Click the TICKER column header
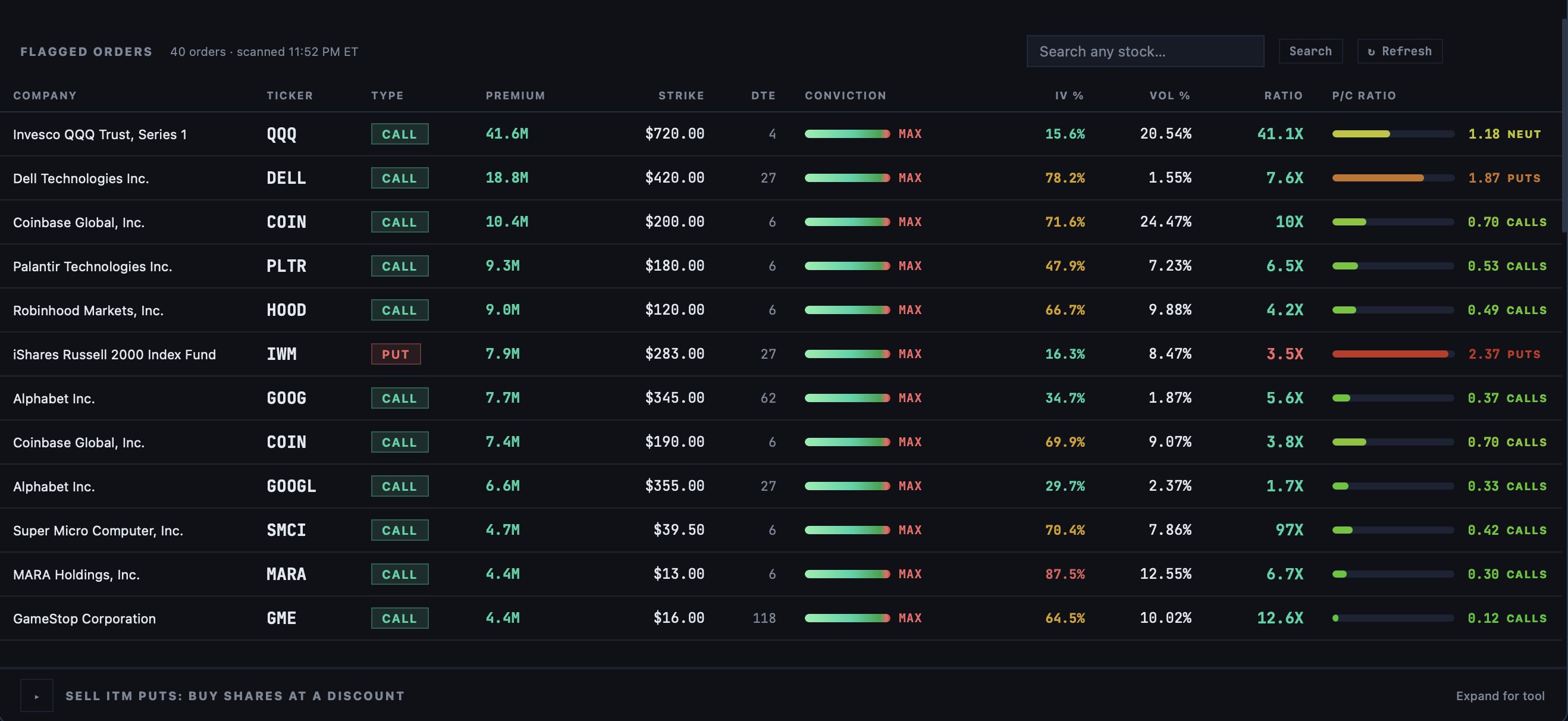The image size is (1568, 721). pos(290,96)
